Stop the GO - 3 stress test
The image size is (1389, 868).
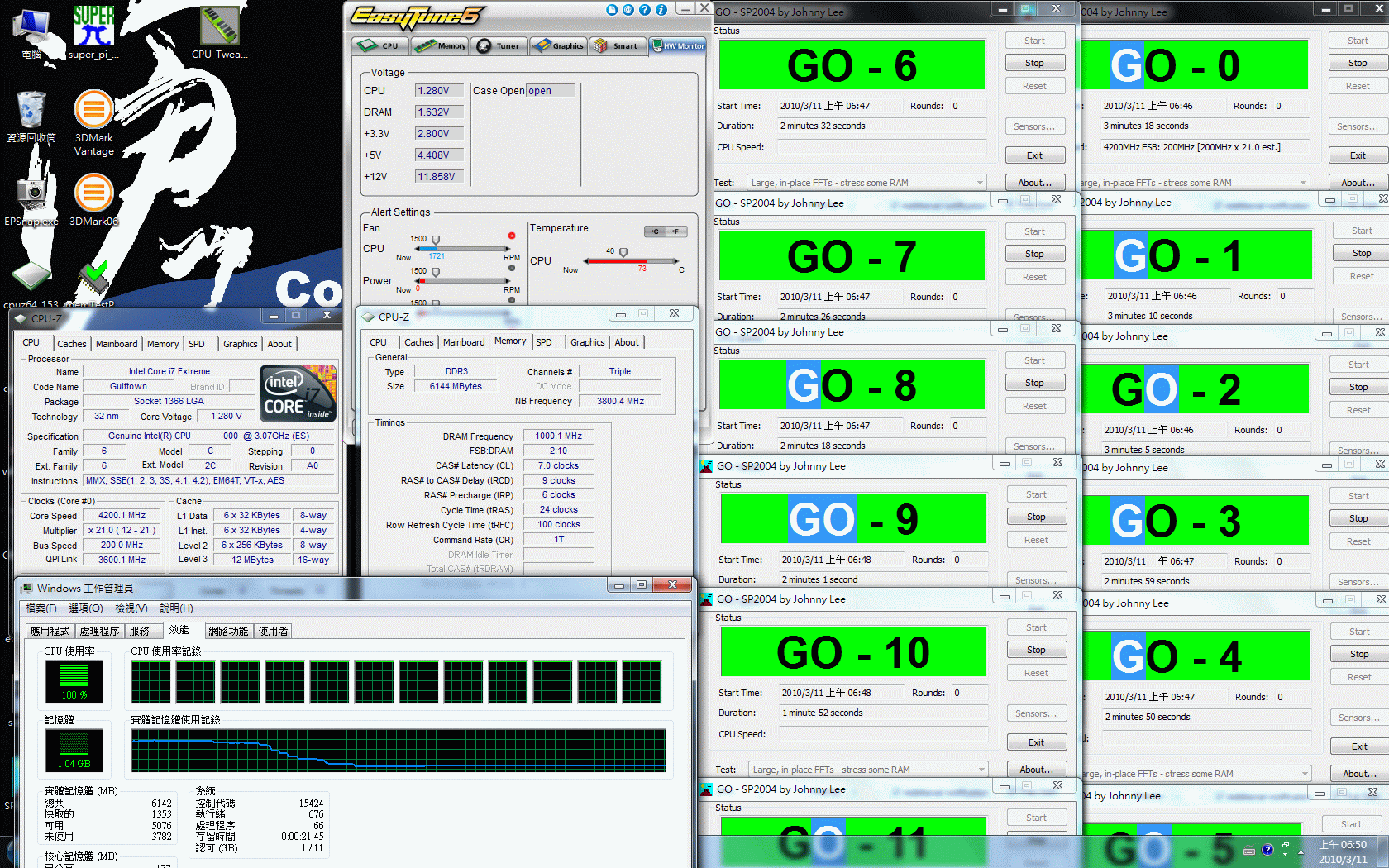coord(1358,518)
